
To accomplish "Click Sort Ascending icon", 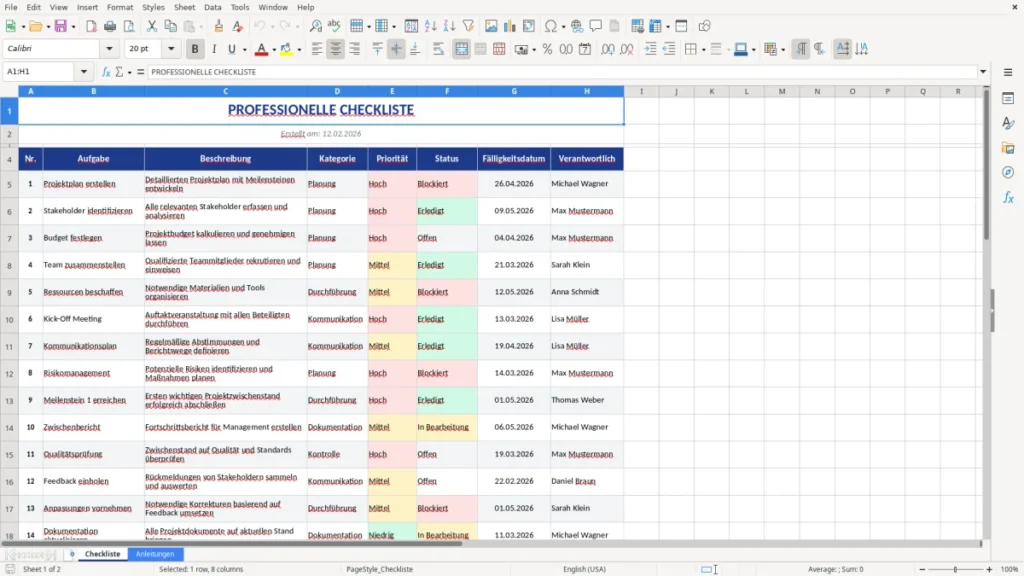I will coord(430,26).
